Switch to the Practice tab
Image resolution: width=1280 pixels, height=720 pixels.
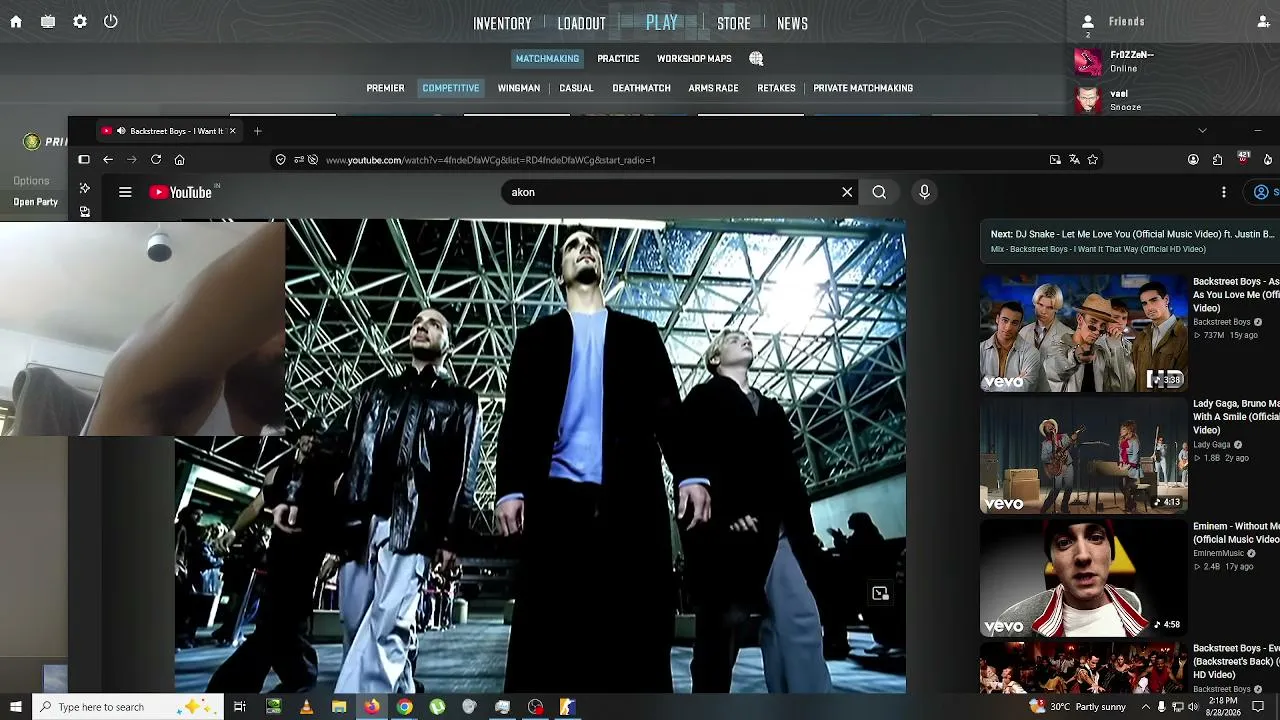click(x=618, y=59)
